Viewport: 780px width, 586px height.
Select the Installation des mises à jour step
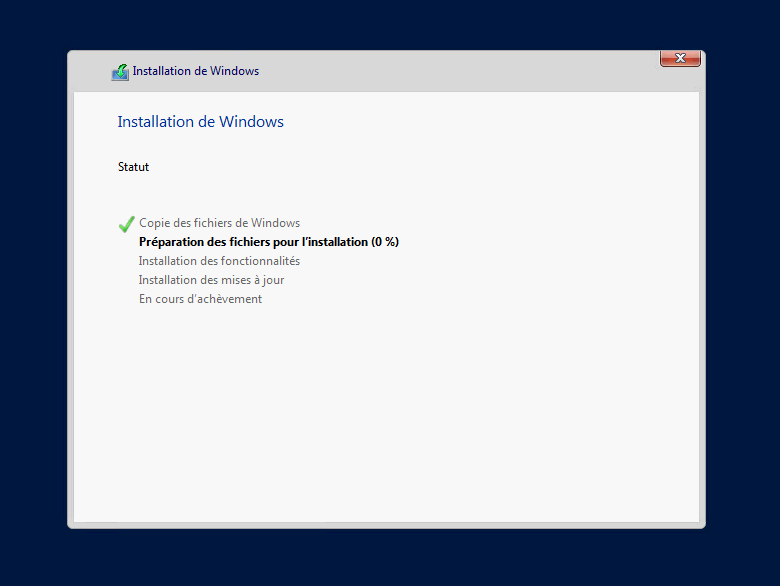click(x=211, y=280)
